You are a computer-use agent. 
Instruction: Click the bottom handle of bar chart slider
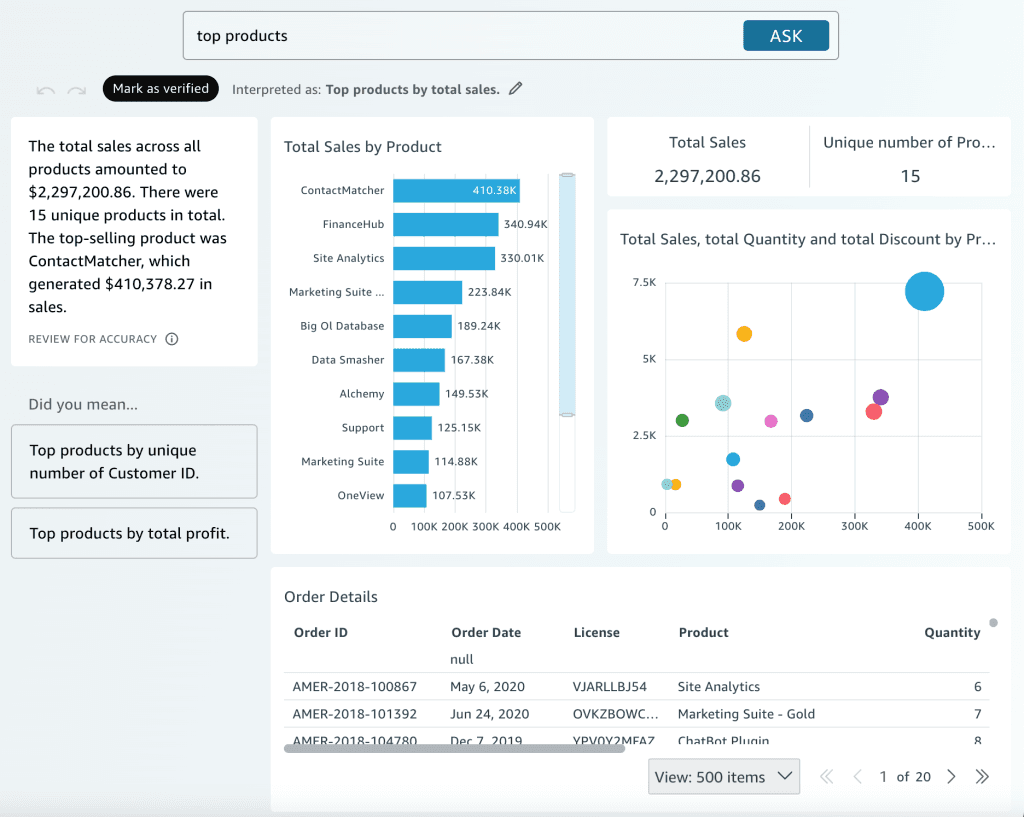[567, 415]
